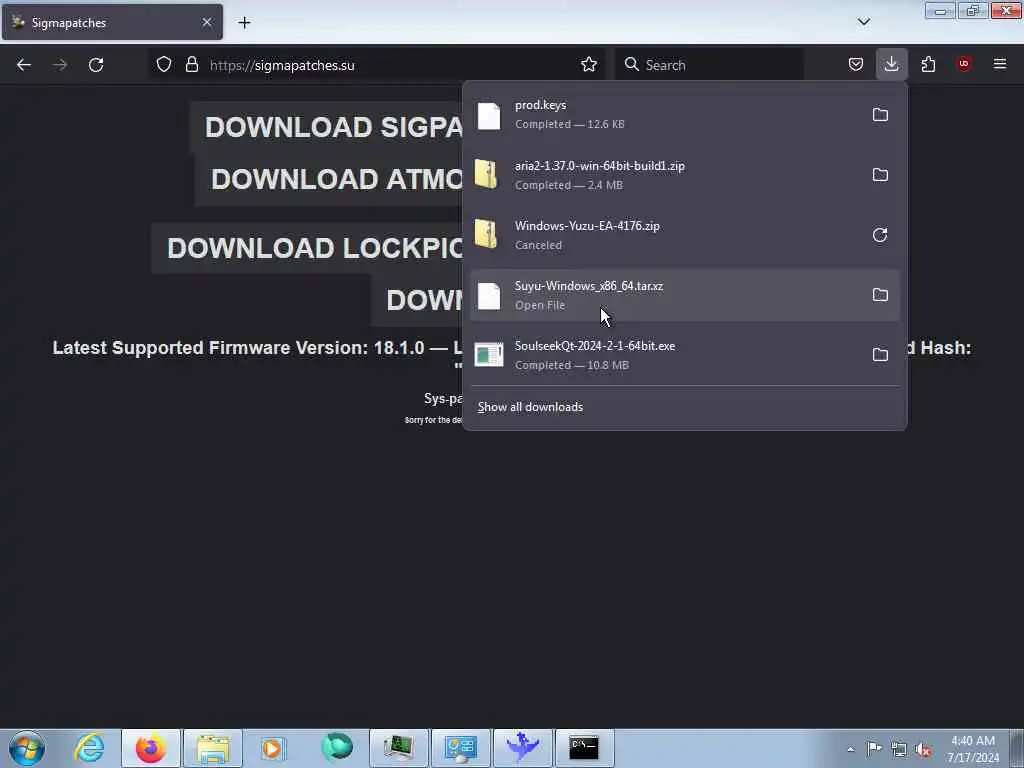Open the extensions puzzle icon
This screenshot has width=1024, height=768.
928,65
